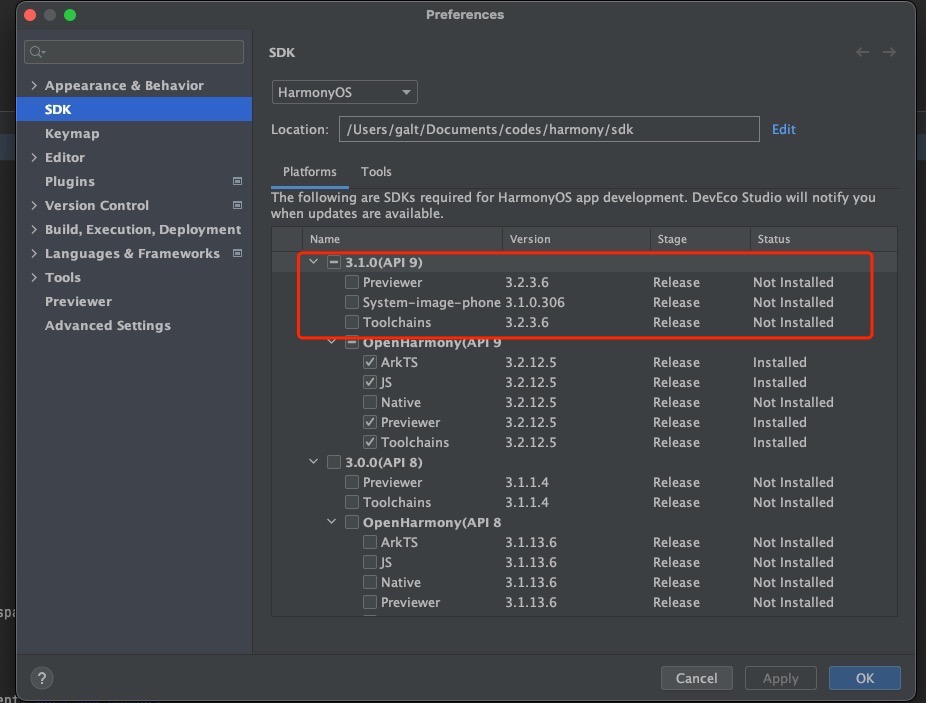Expand Languages & Frameworks section
Screen dimensions: 926x703
pyautogui.click(x=34, y=253)
